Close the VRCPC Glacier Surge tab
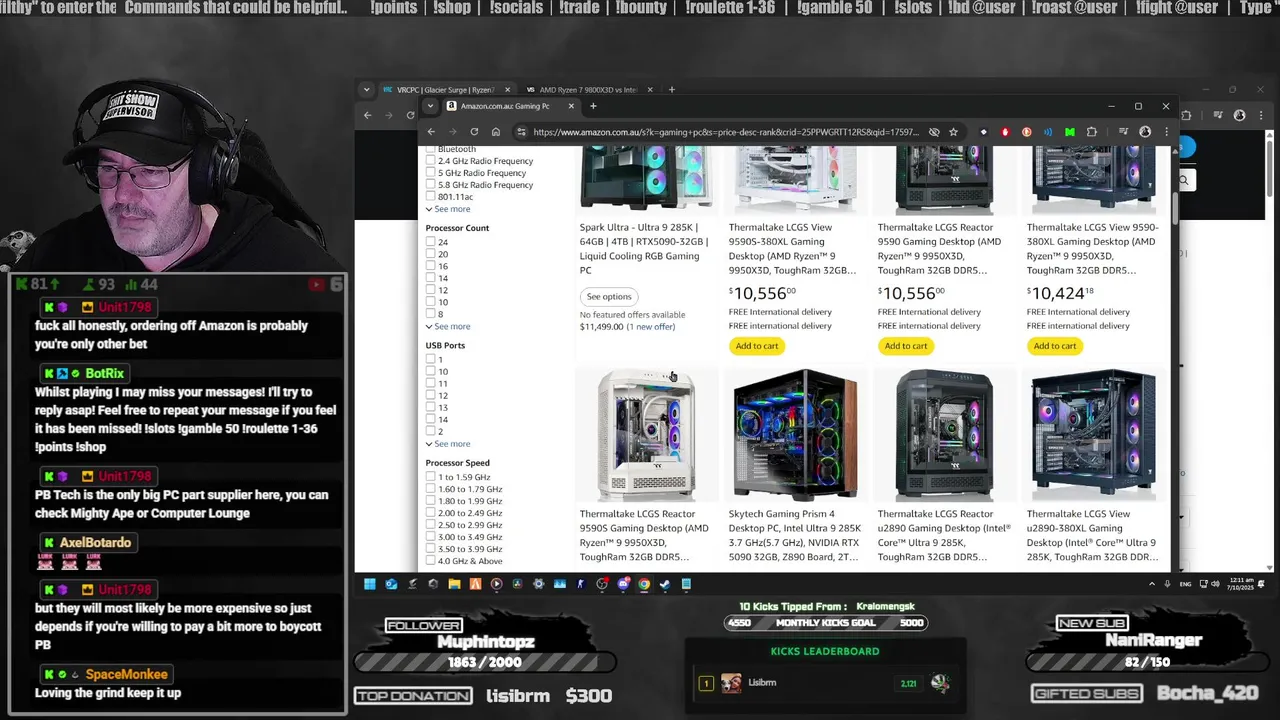Viewport: 1280px width, 720px height. [508, 90]
